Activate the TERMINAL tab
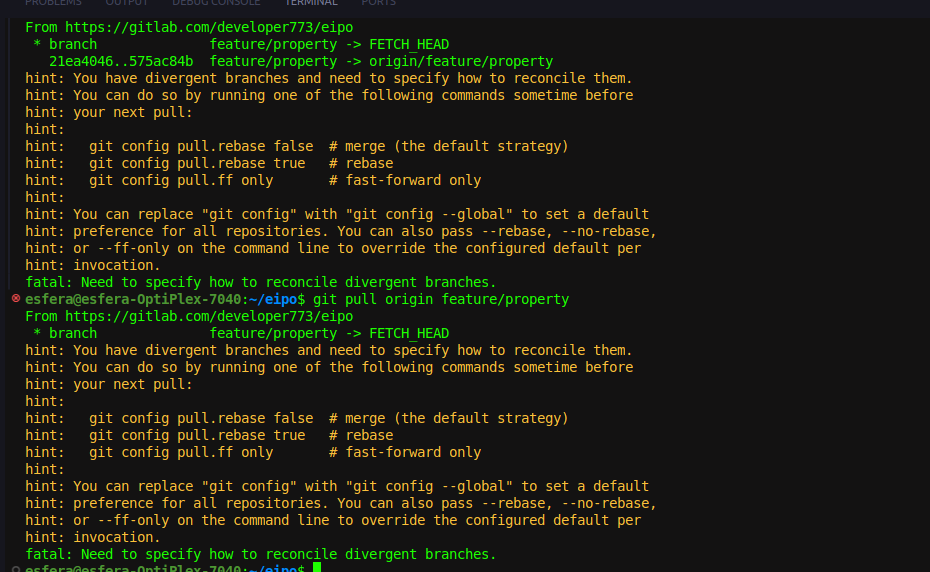The width and height of the screenshot is (930, 572). (311, 3)
